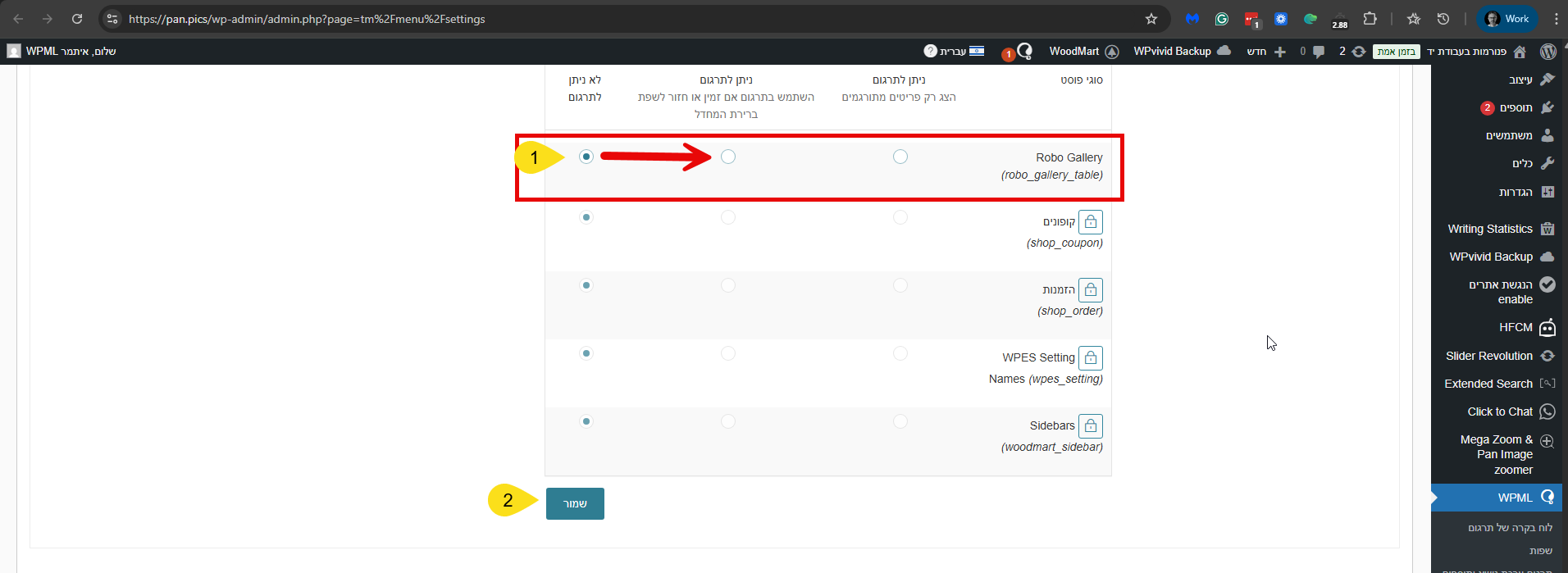Screen dimensions: 1568x573
Task: Click WPML admin bar notification icon
Action: (x=1018, y=52)
